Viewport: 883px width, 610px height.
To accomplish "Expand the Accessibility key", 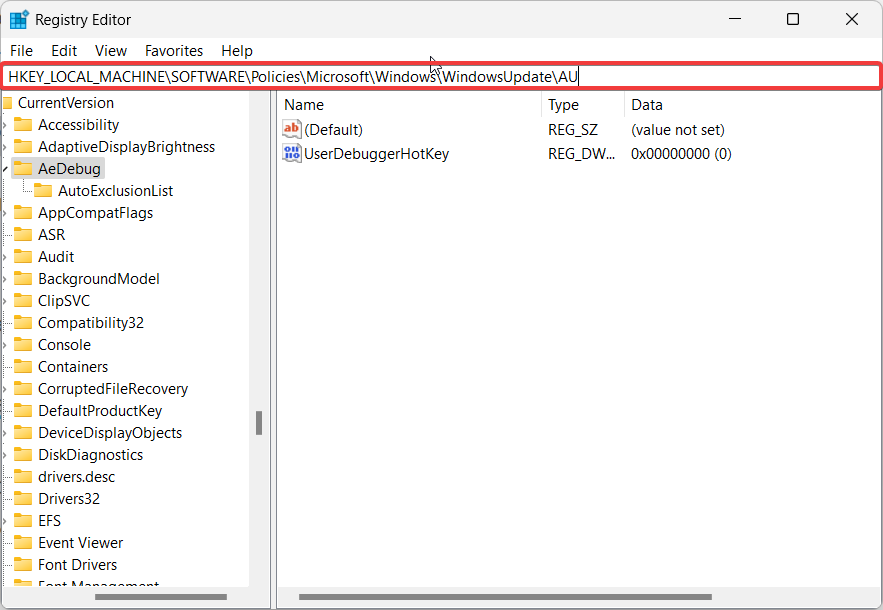I will 5,125.
